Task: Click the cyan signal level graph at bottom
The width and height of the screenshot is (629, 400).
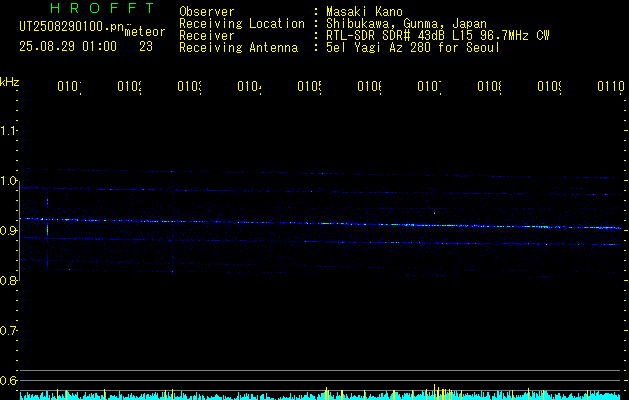Action: click(320, 394)
